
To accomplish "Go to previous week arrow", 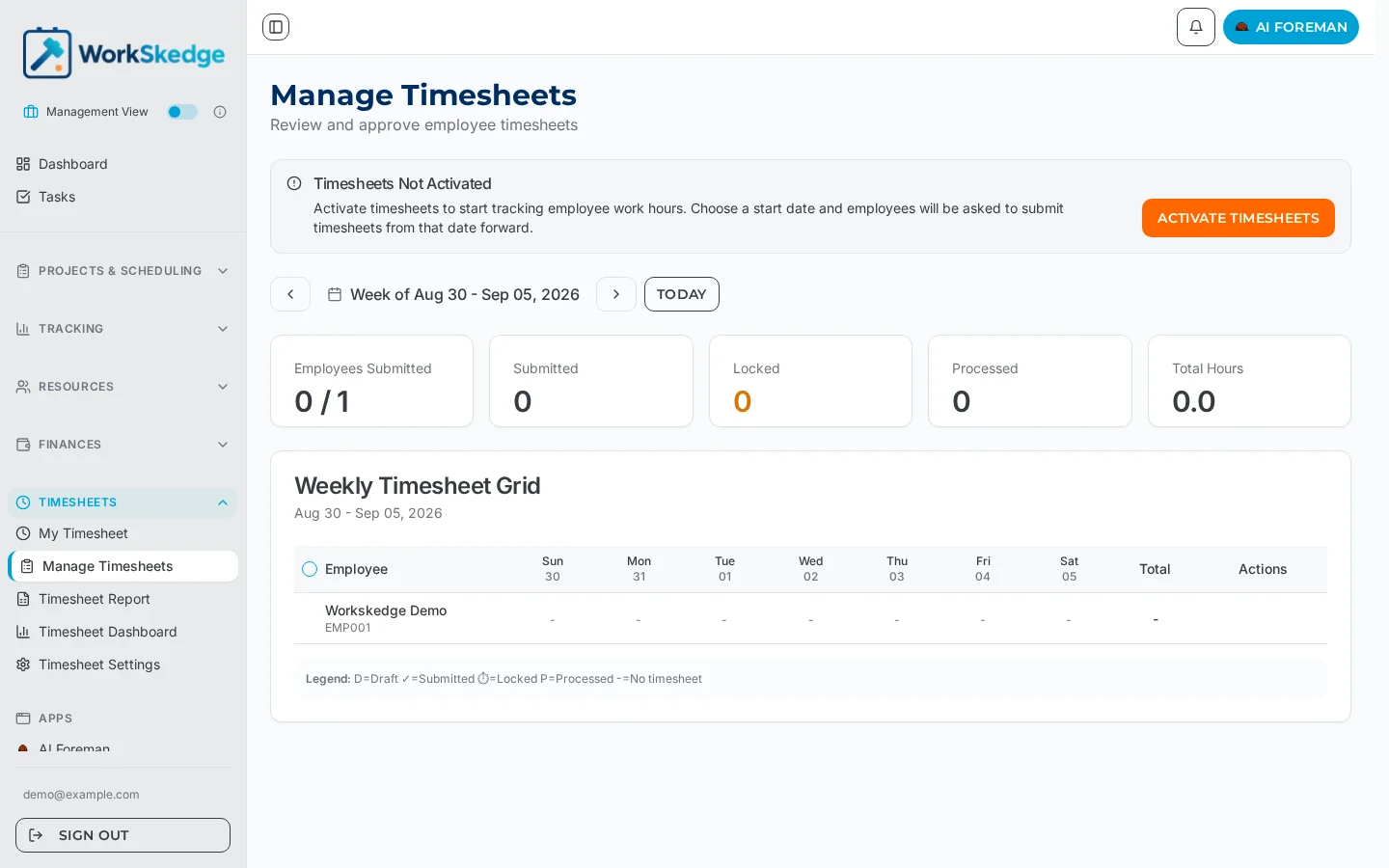I will (290, 294).
